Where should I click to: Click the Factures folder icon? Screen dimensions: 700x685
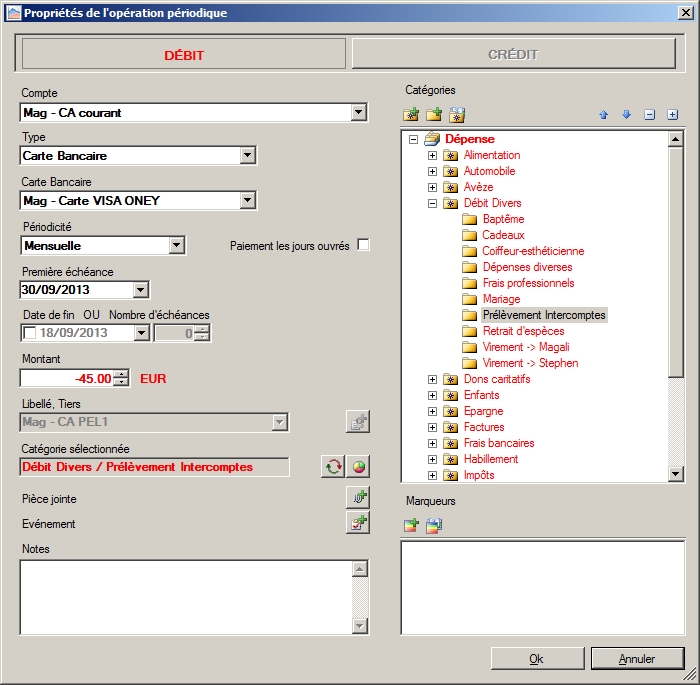tap(450, 427)
